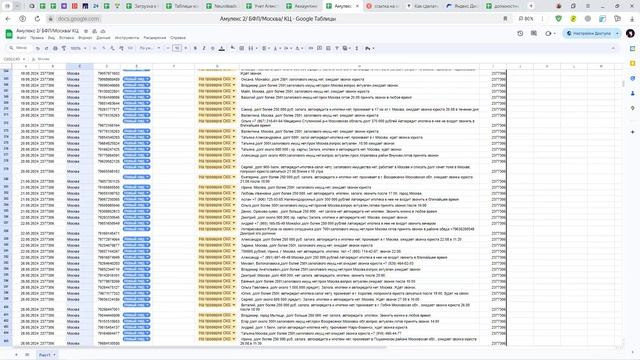Open the Файл menu

[x=21, y=38]
